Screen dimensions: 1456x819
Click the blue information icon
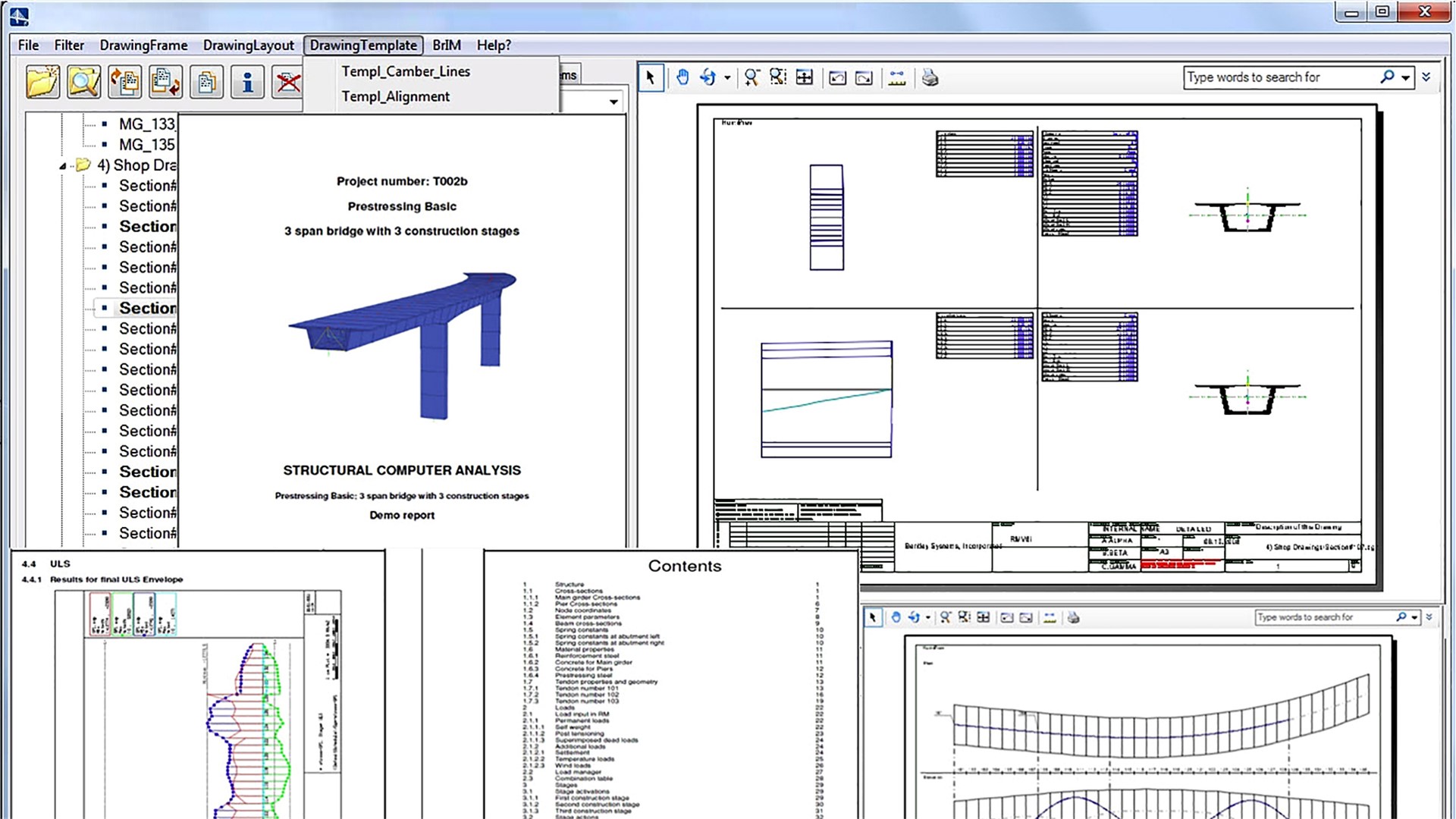[246, 81]
